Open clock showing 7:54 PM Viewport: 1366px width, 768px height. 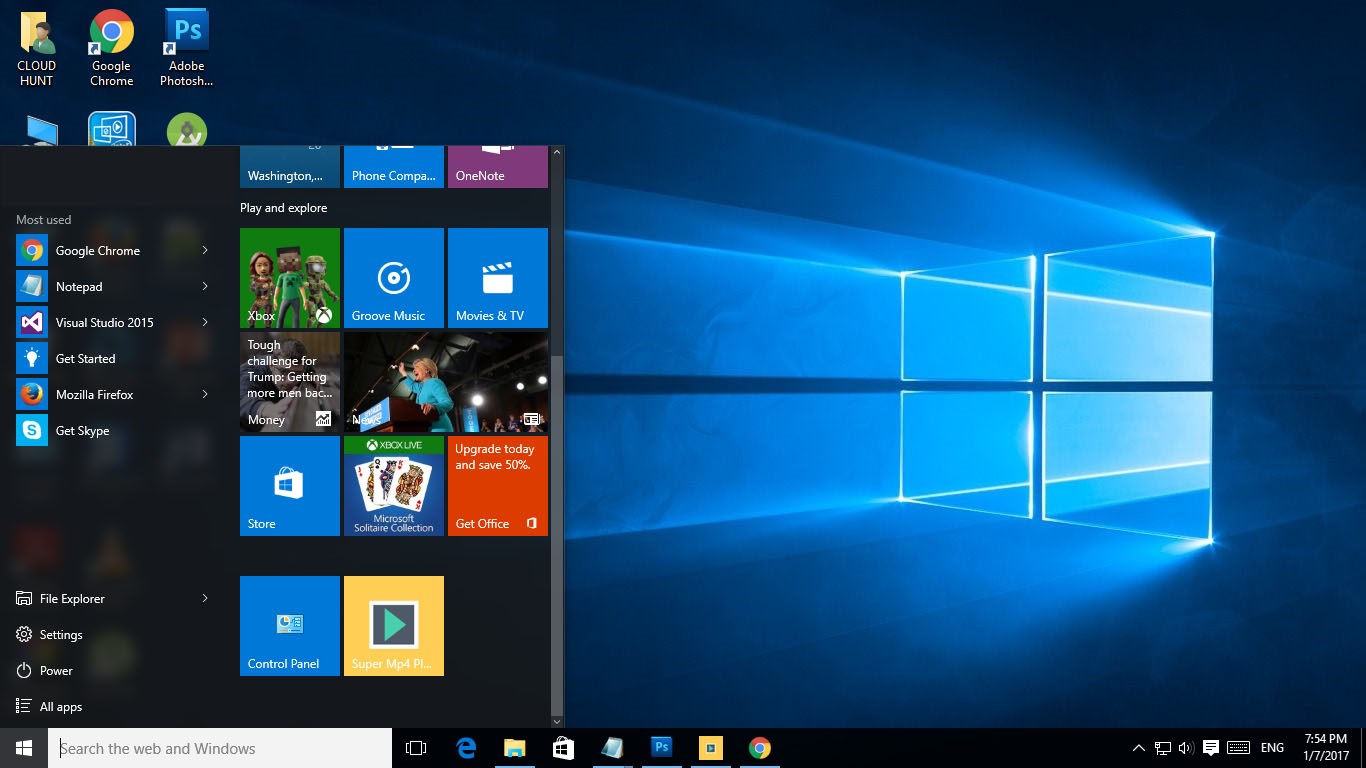click(x=1326, y=748)
